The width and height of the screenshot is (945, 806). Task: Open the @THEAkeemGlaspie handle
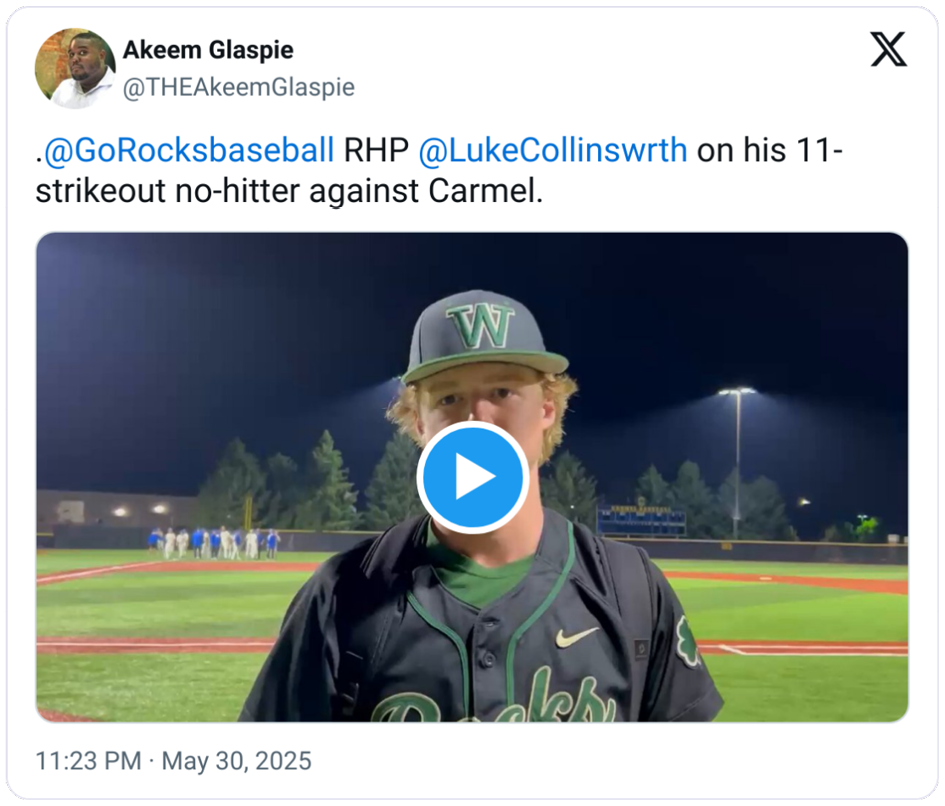pyautogui.click(x=239, y=87)
